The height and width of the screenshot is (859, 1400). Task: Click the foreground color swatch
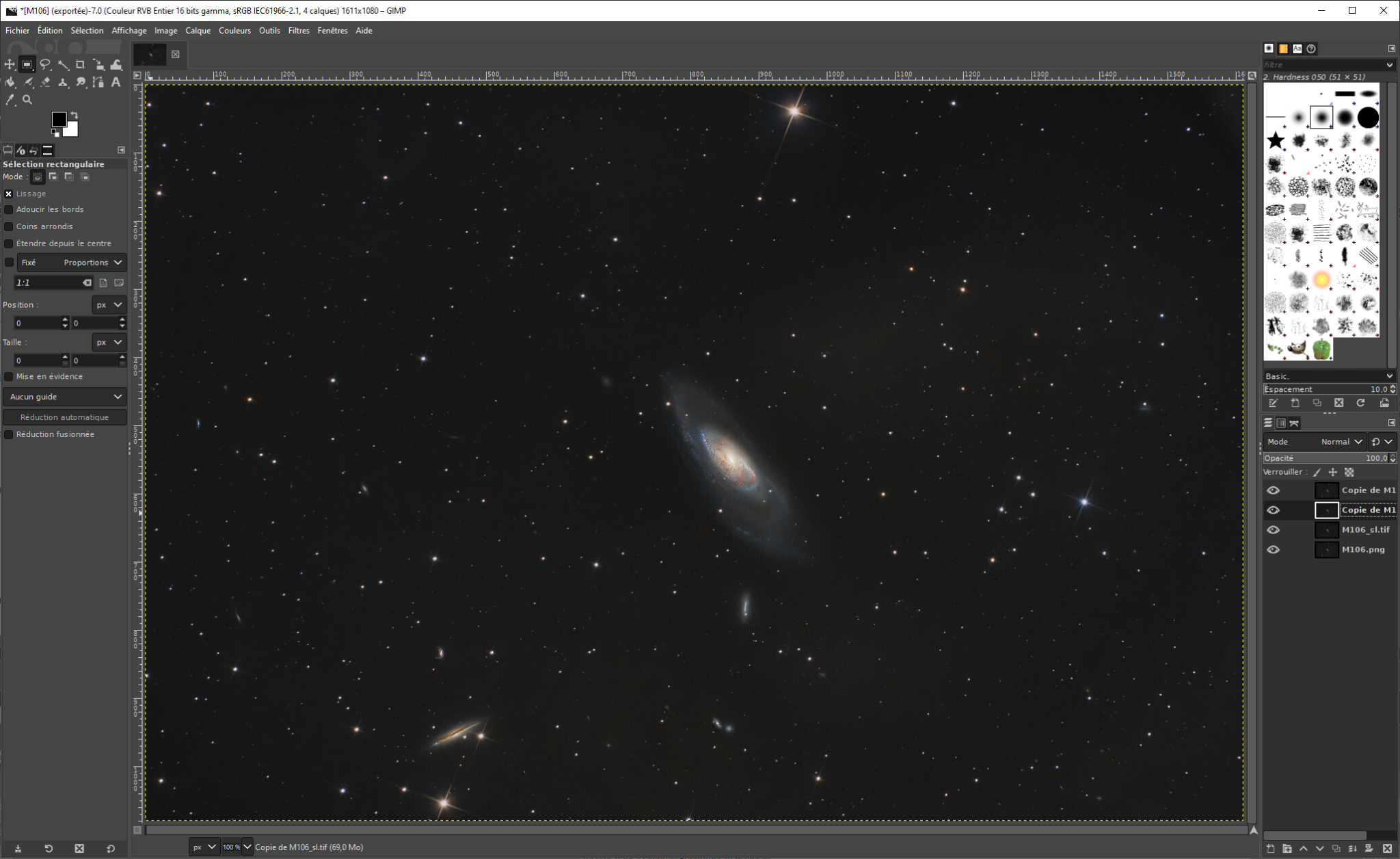coord(59,119)
